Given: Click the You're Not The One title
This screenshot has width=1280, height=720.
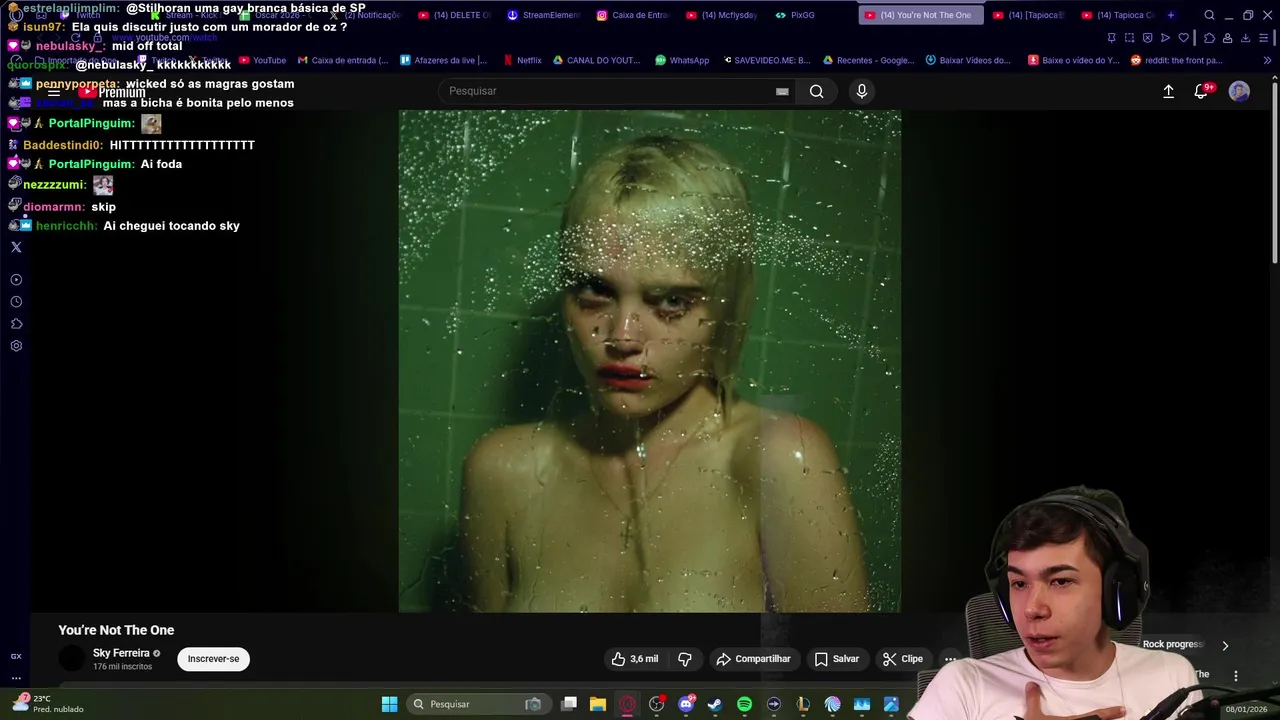Looking at the screenshot, I should pyautogui.click(x=116, y=630).
